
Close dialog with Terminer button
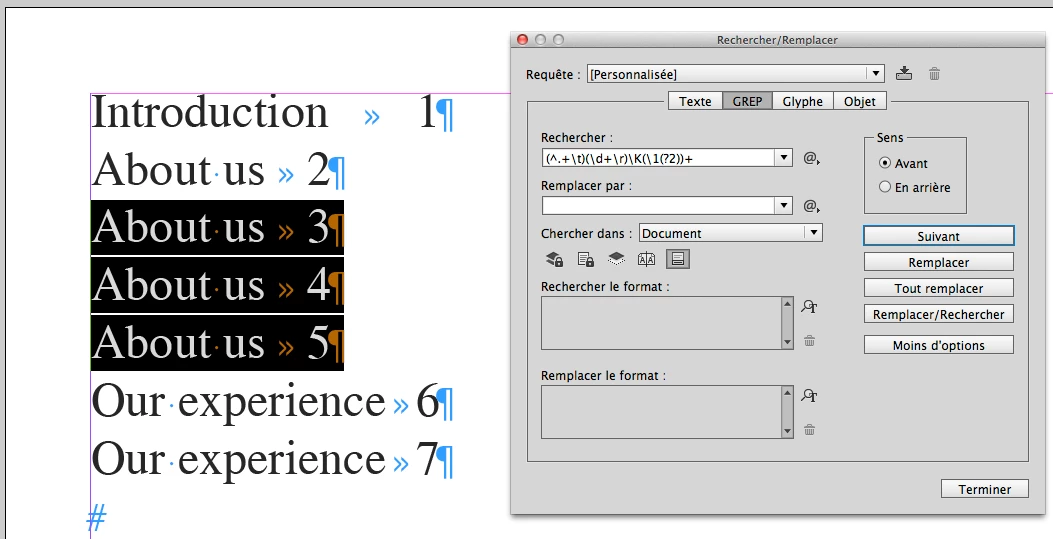(985, 489)
